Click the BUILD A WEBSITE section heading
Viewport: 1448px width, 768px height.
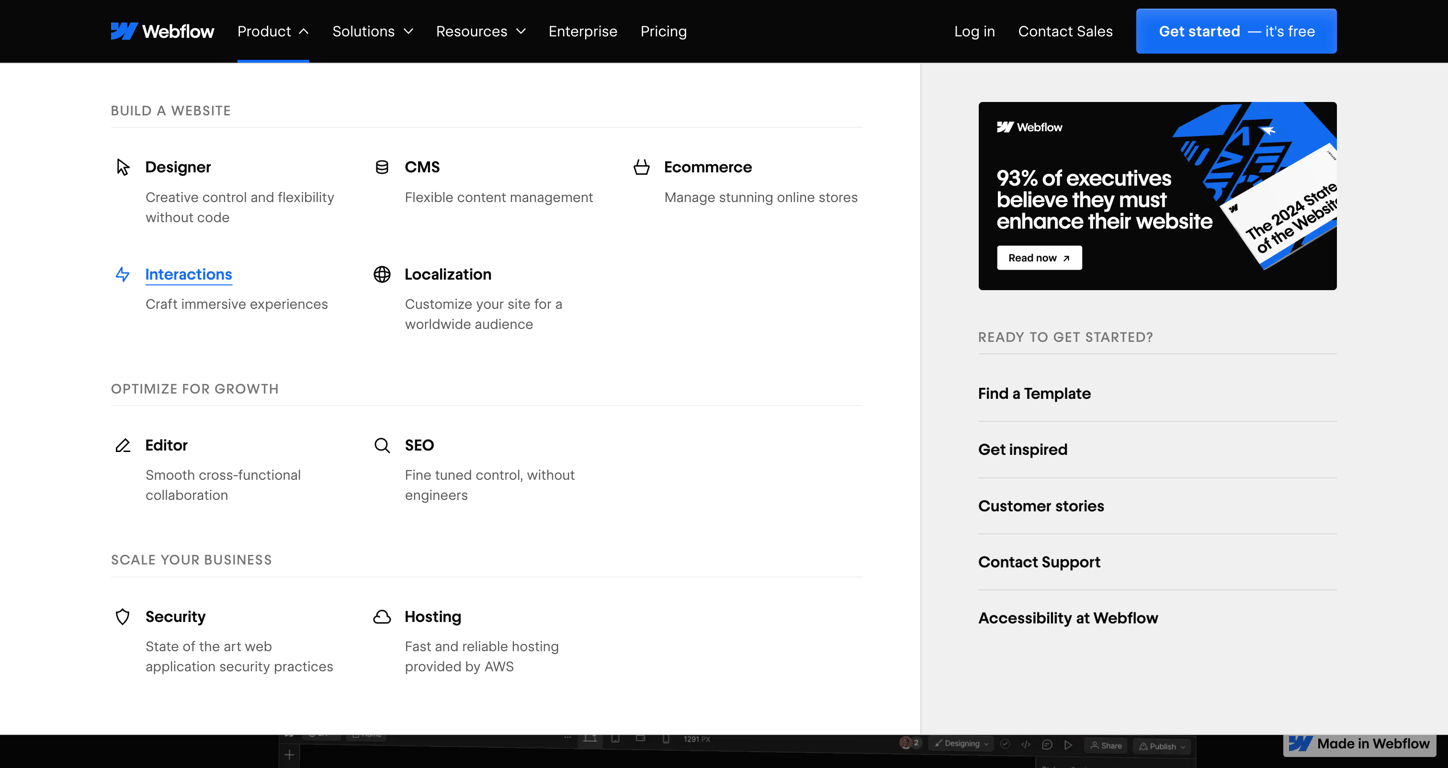pyautogui.click(x=171, y=111)
